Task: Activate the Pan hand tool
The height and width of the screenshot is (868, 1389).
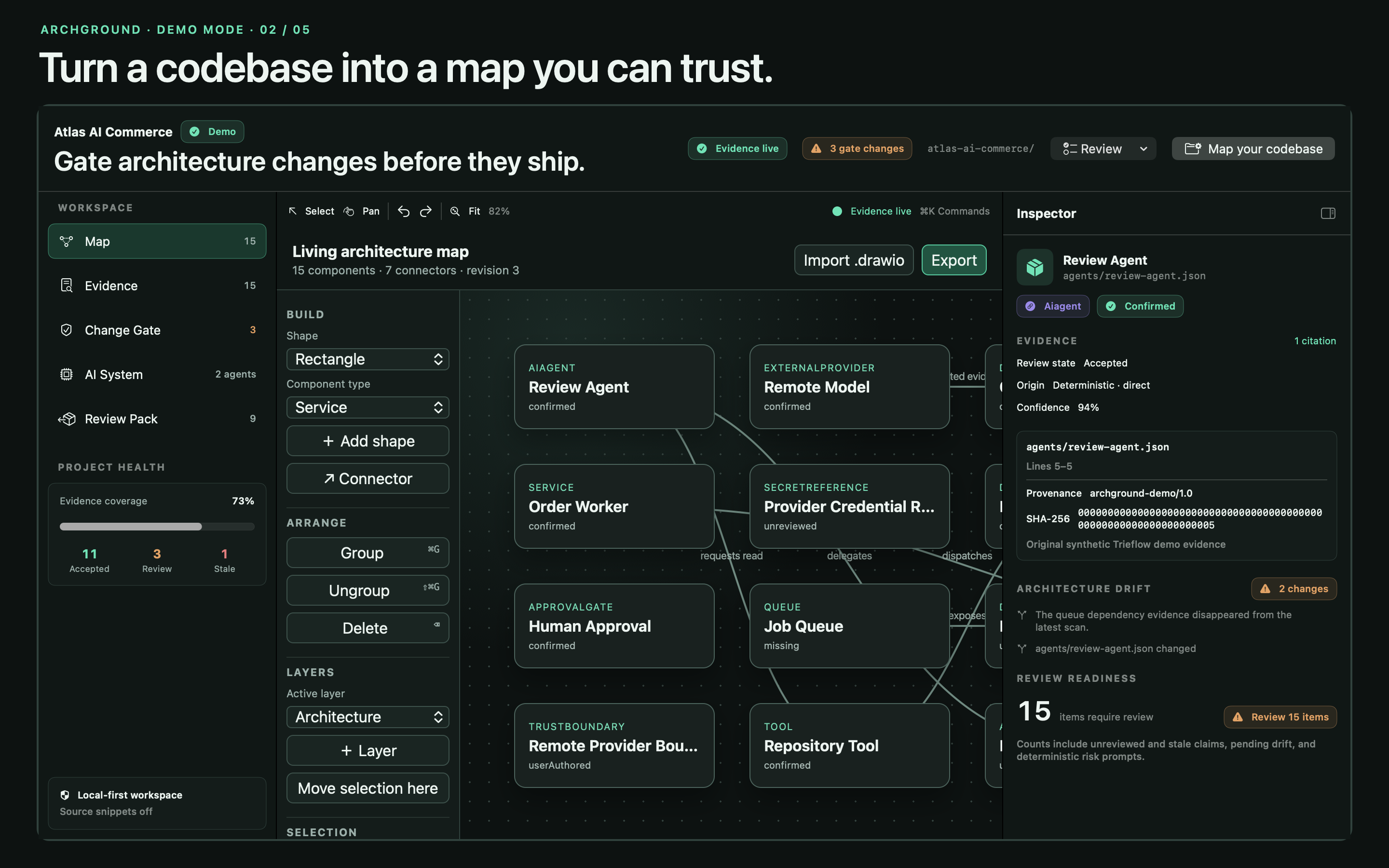Action: coord(362,211)
